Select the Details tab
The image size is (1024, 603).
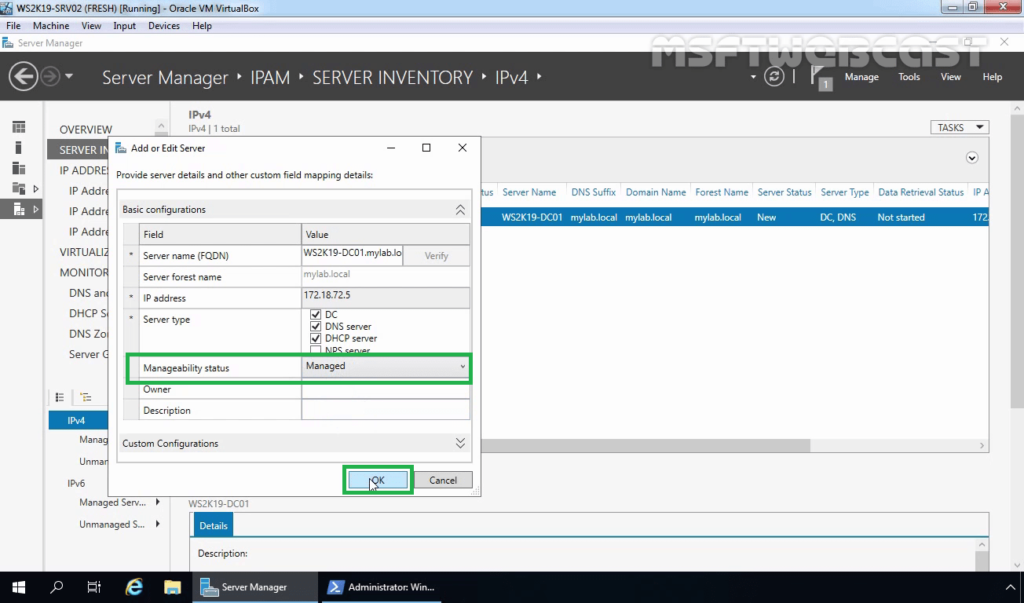pos(213,525)
